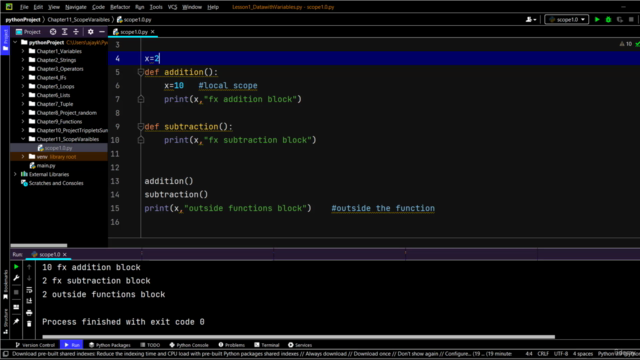Close the scope1.0.py editor tab
This screenshot has width=640, height=360.
coord(153,31)
